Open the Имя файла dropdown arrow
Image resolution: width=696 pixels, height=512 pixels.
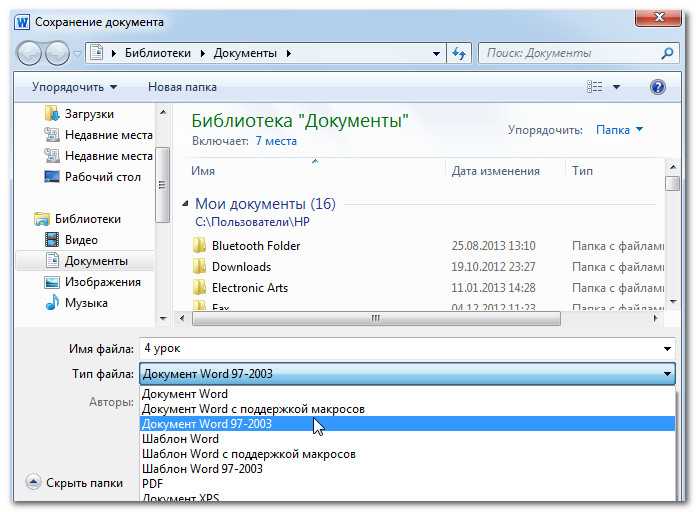pyautogui.click(x=667, y=349)
